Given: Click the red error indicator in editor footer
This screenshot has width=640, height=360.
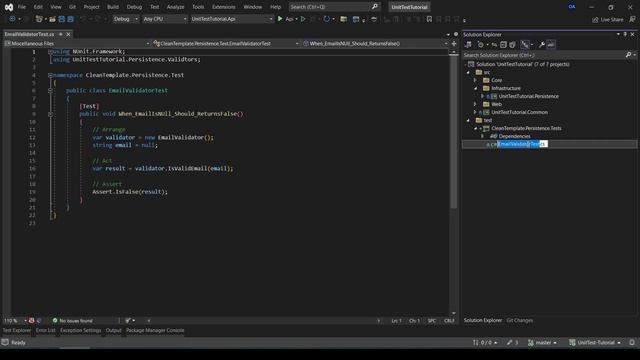Looking at the screenshot, I should pyautogui.click(x=31, y=320).
